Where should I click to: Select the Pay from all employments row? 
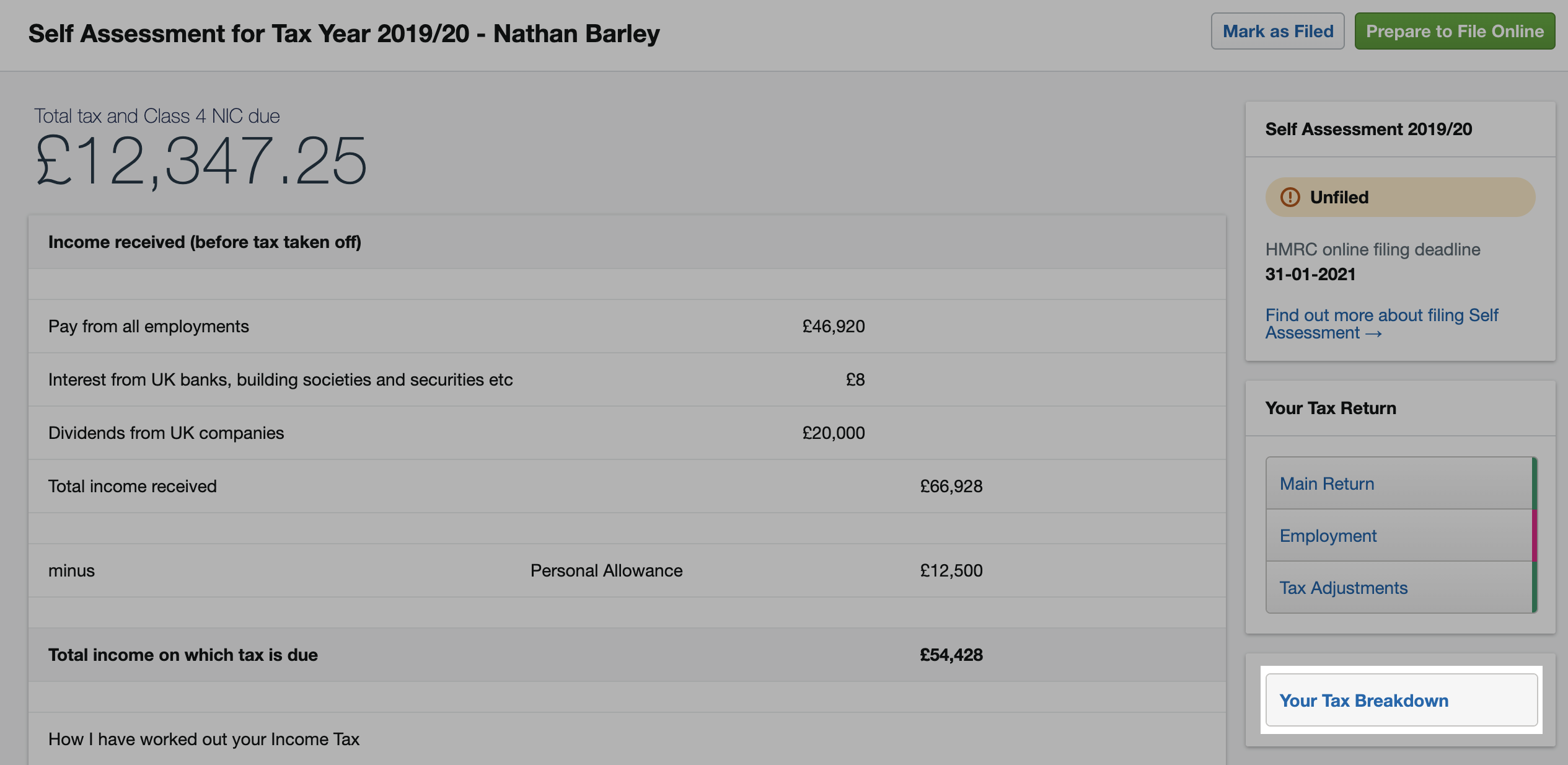pos(149,327)
